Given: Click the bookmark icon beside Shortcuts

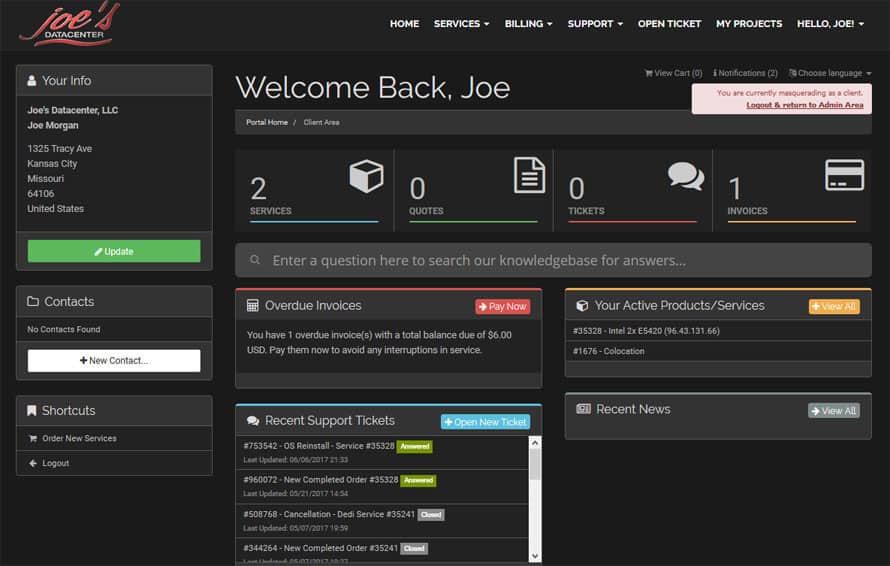Looking at the screenshot, I should coord(32,410).
